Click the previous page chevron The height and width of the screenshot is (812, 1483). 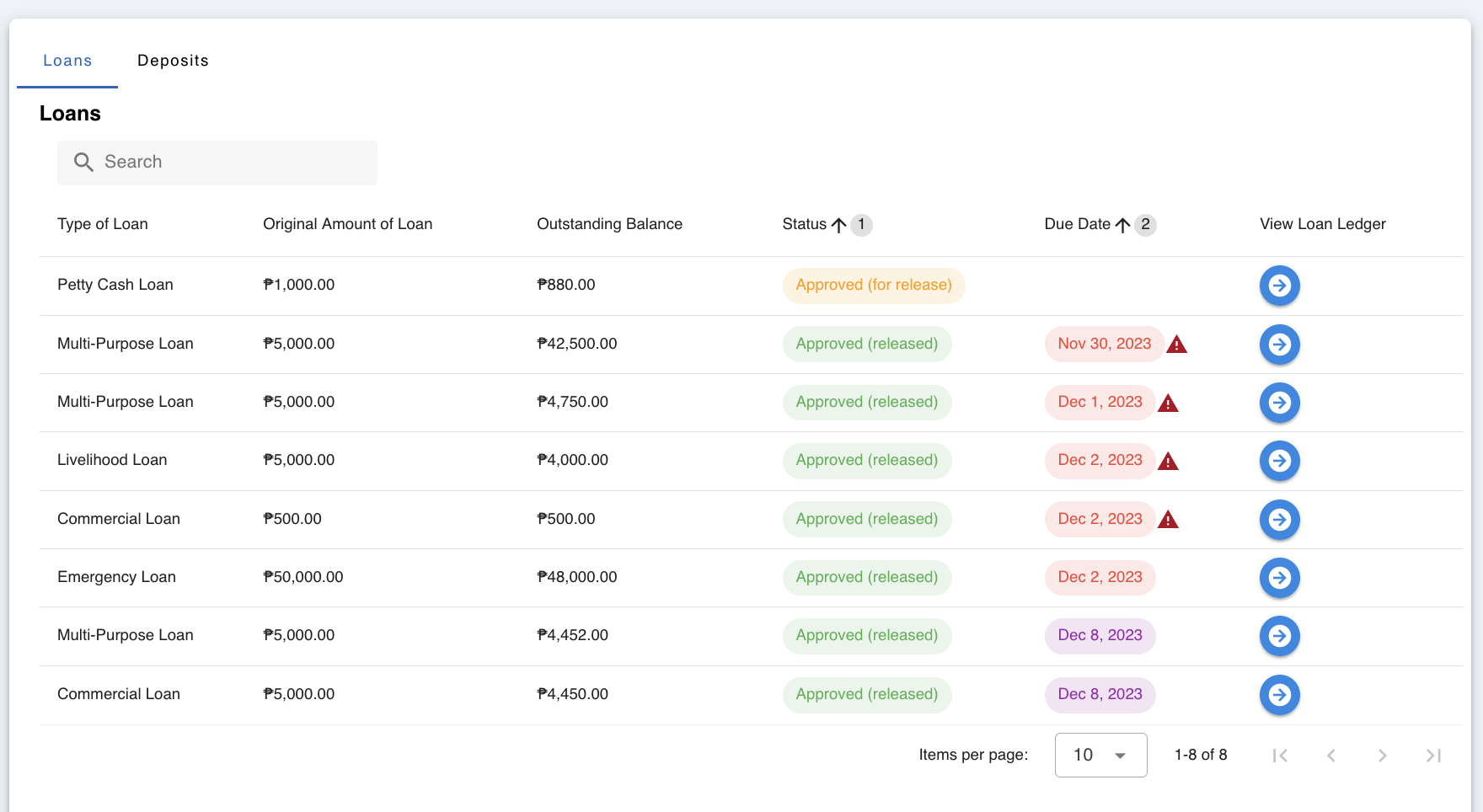(x=1331, y=756)
